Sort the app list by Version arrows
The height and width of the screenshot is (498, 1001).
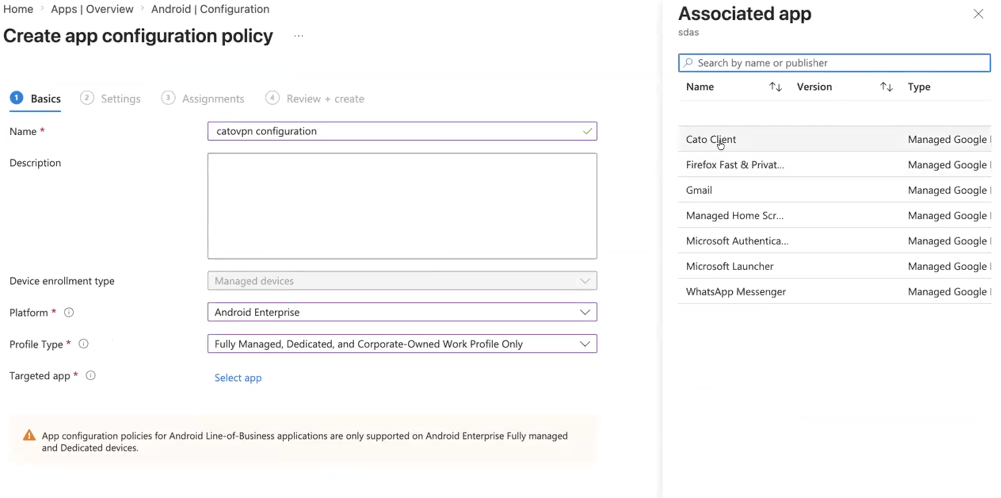coord(886,87)
